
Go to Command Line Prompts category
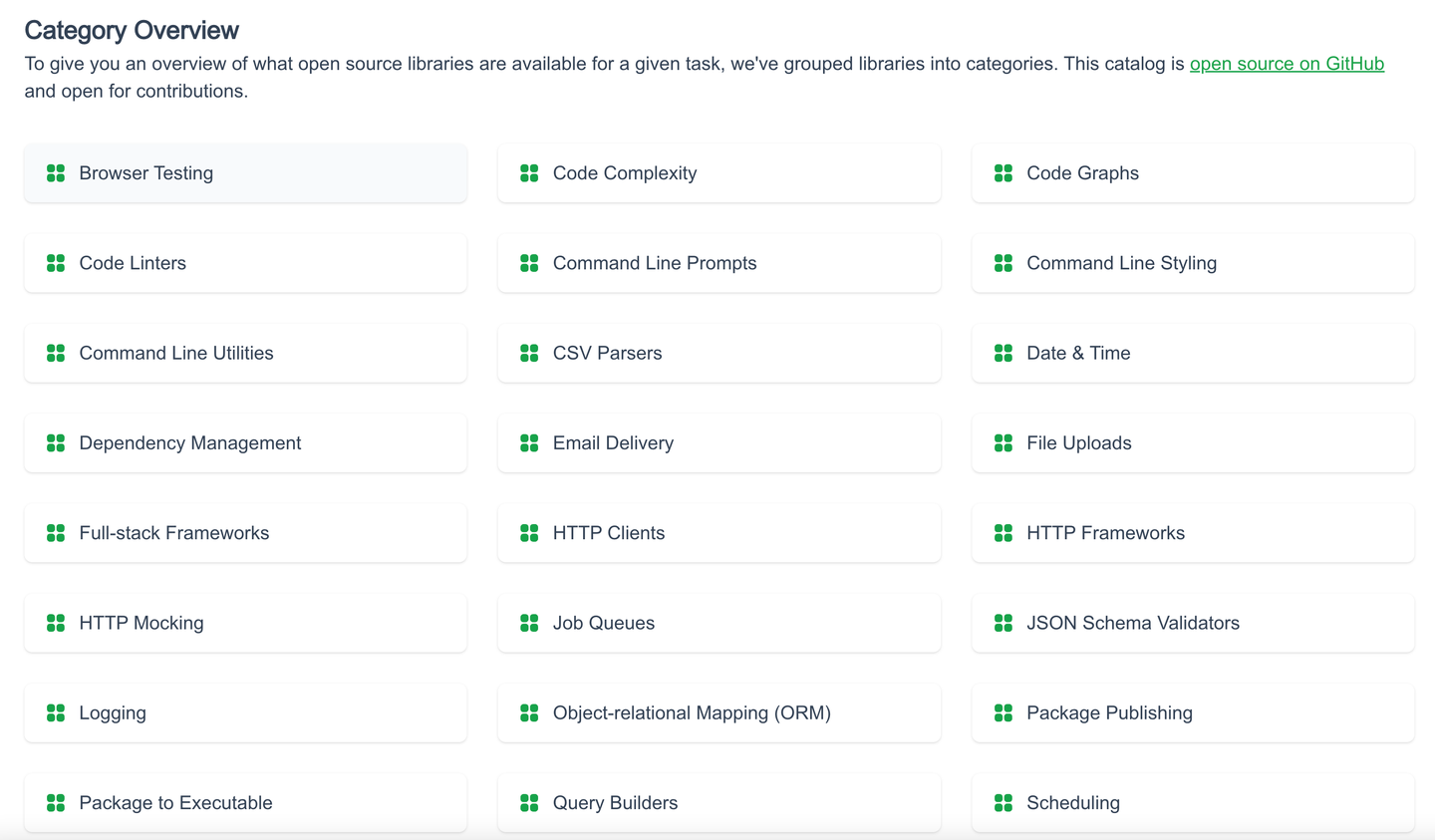[718, 263]
